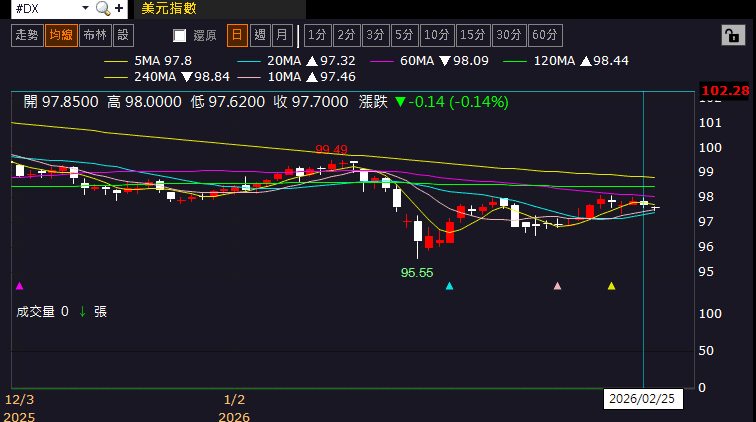Viewport: 756px width, 422px height.
Task: Switch to 月 monthly period
Action: 282,35
